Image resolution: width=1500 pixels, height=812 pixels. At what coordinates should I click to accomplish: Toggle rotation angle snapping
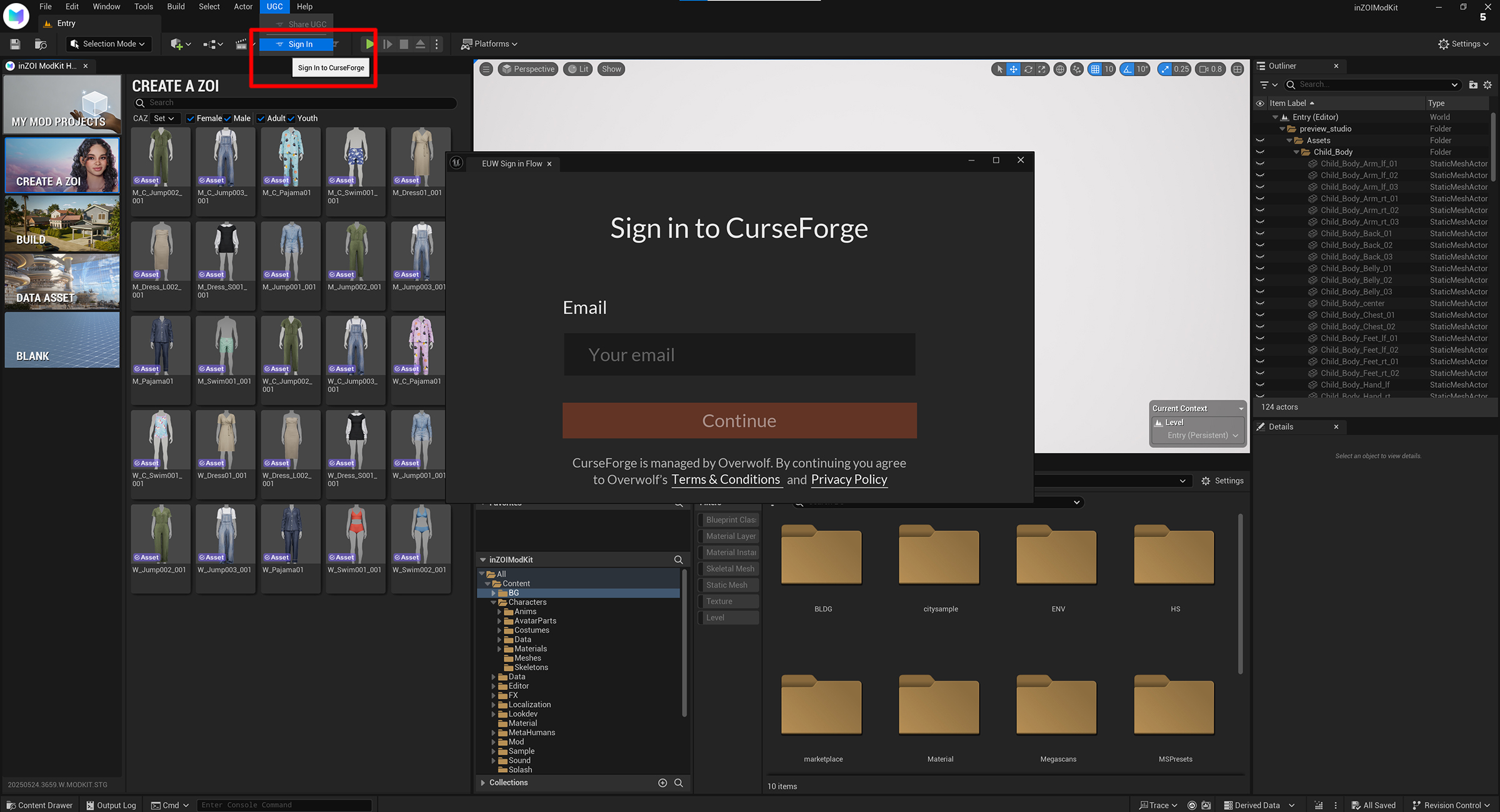point(1127,69)
